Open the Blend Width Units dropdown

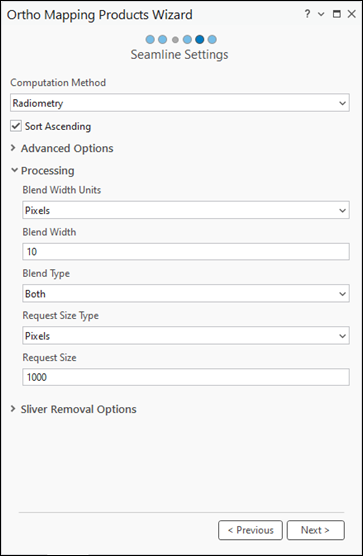point(186,210)
